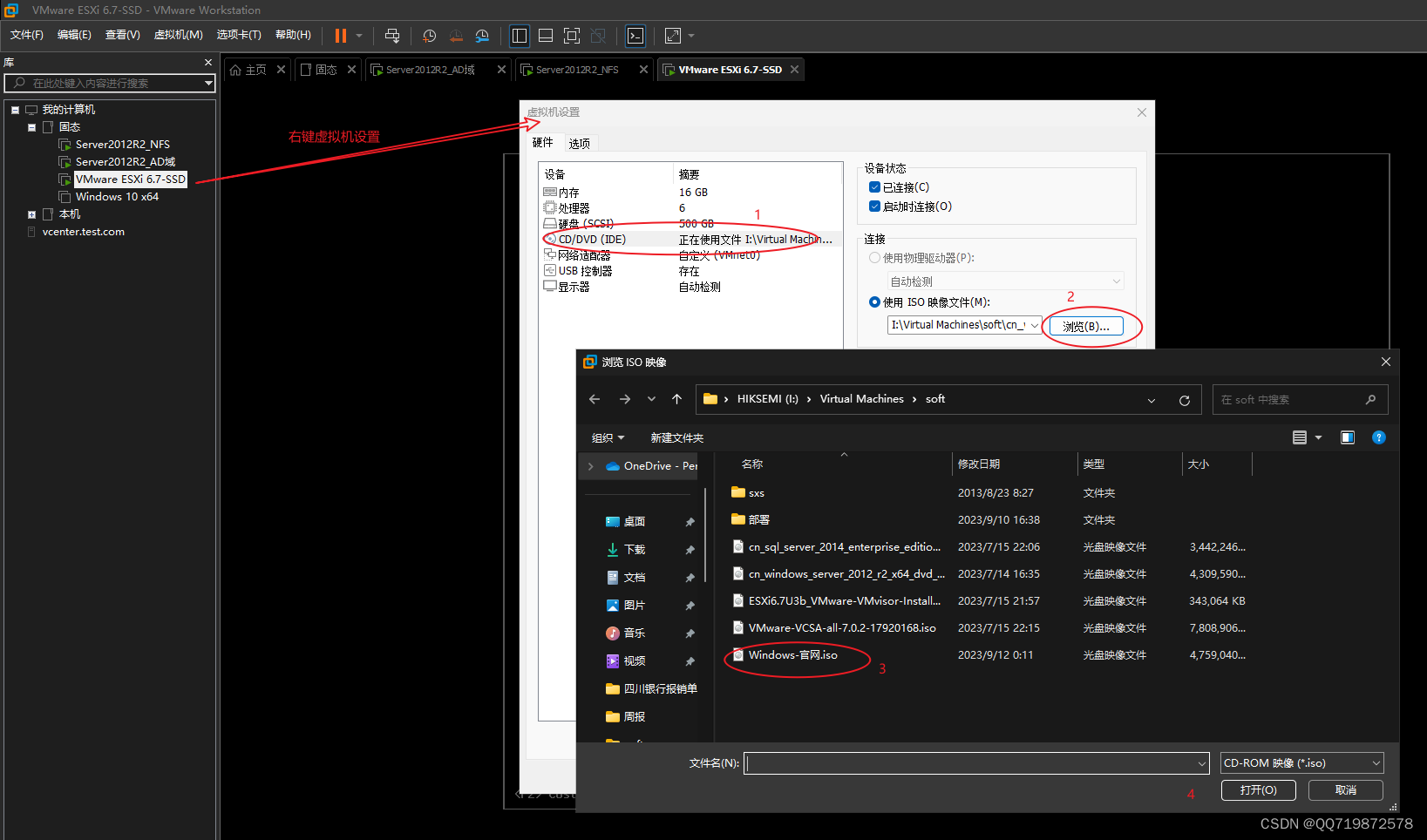Refresh the soft folder listing
The width and height of the screenshot is (1427, 840).
(1185, 400)
